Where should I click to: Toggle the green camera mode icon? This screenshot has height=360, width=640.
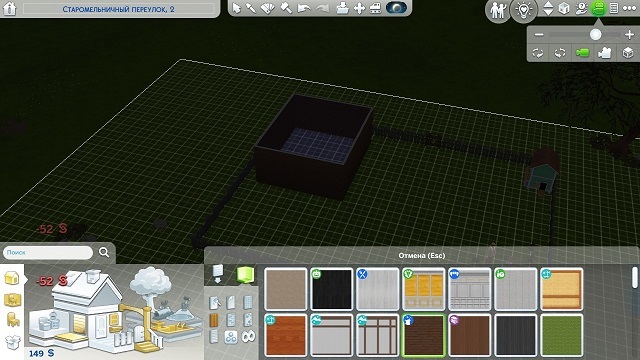(x=582, y=53)
